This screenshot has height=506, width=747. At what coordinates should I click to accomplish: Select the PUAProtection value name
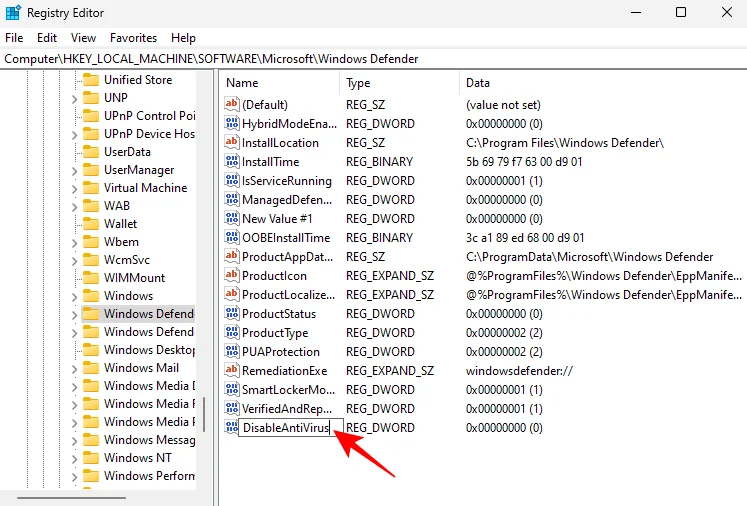coord(281,352)
